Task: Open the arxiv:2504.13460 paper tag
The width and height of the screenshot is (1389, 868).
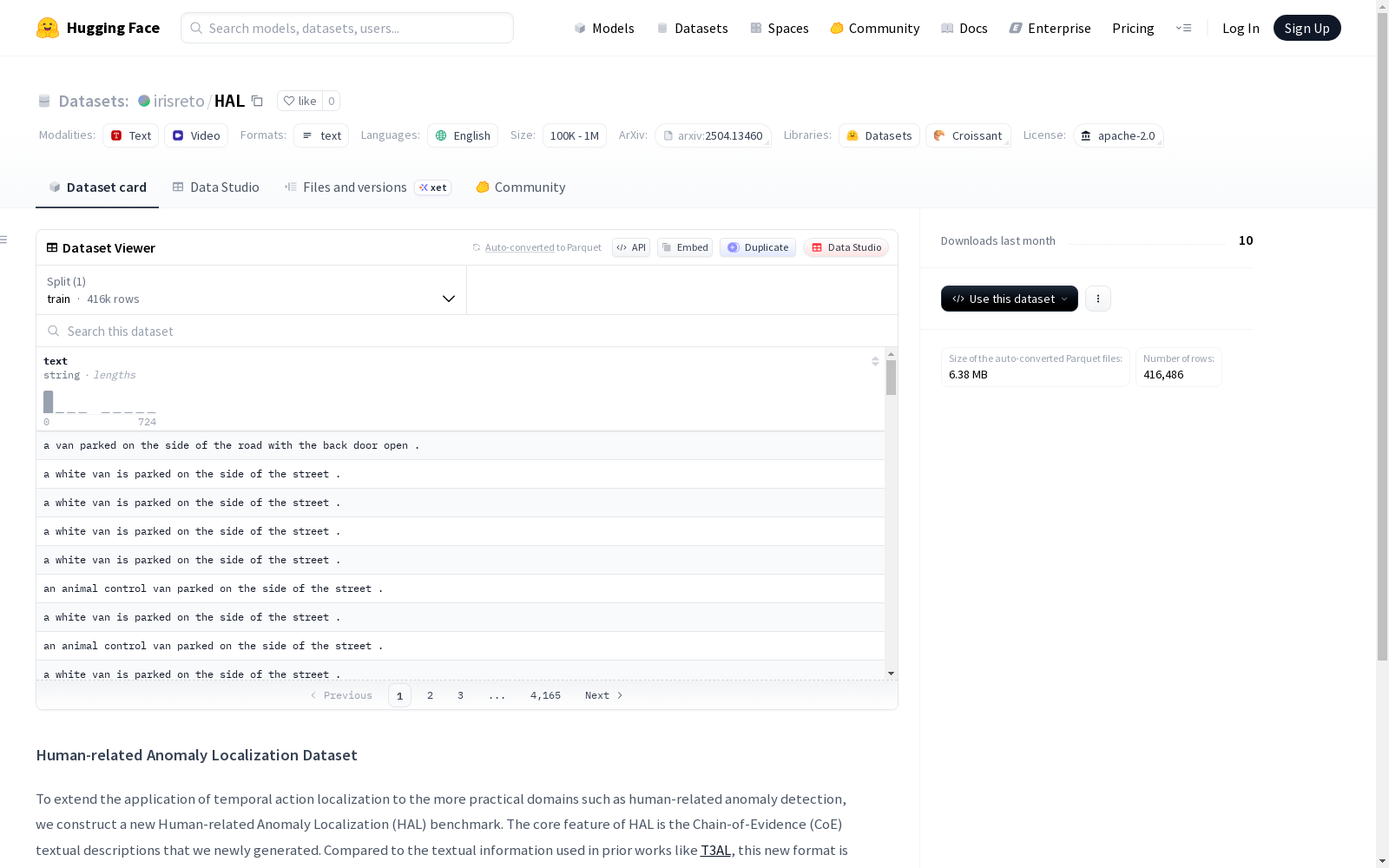Action: (713, 135)
